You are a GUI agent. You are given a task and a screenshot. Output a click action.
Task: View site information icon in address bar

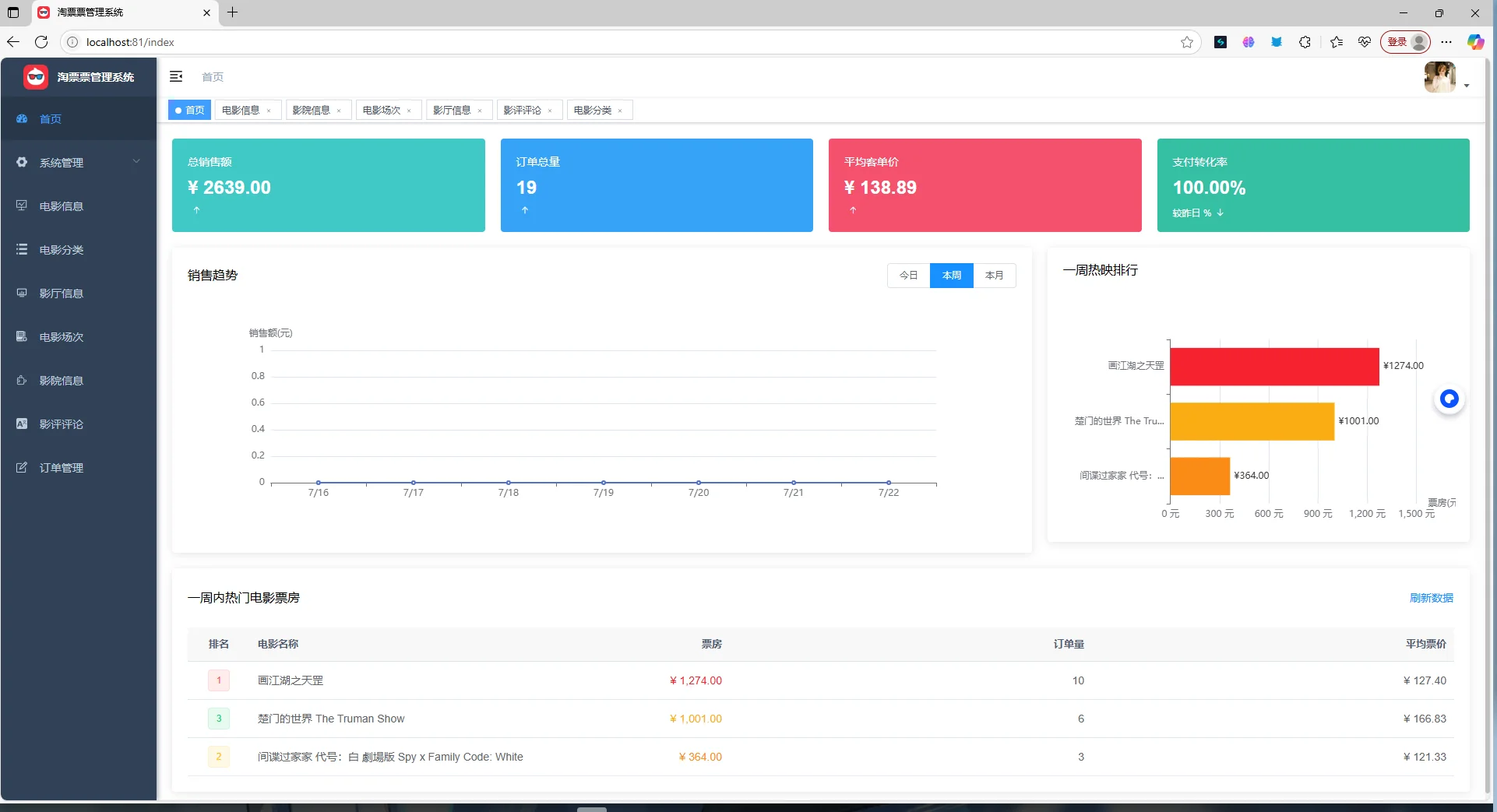(x=72, y=42)
